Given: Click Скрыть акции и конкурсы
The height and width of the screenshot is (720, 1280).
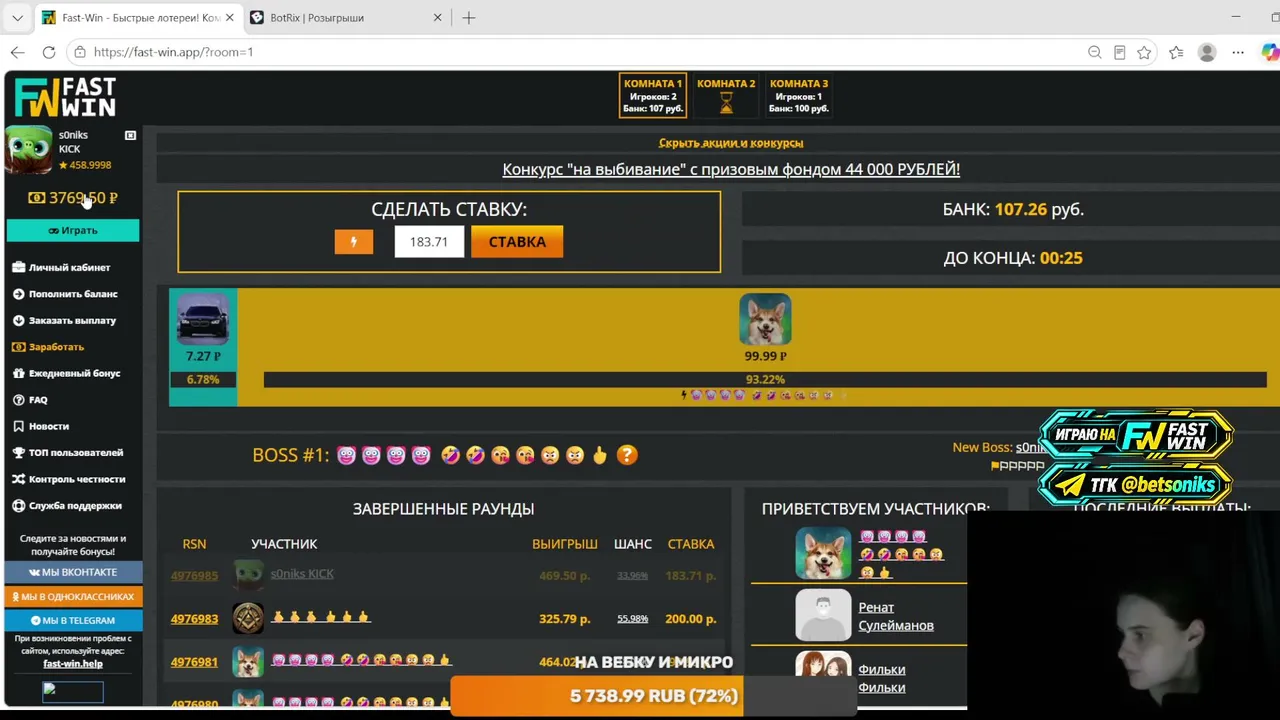Looking at the screenshot, I should (731, 143).
